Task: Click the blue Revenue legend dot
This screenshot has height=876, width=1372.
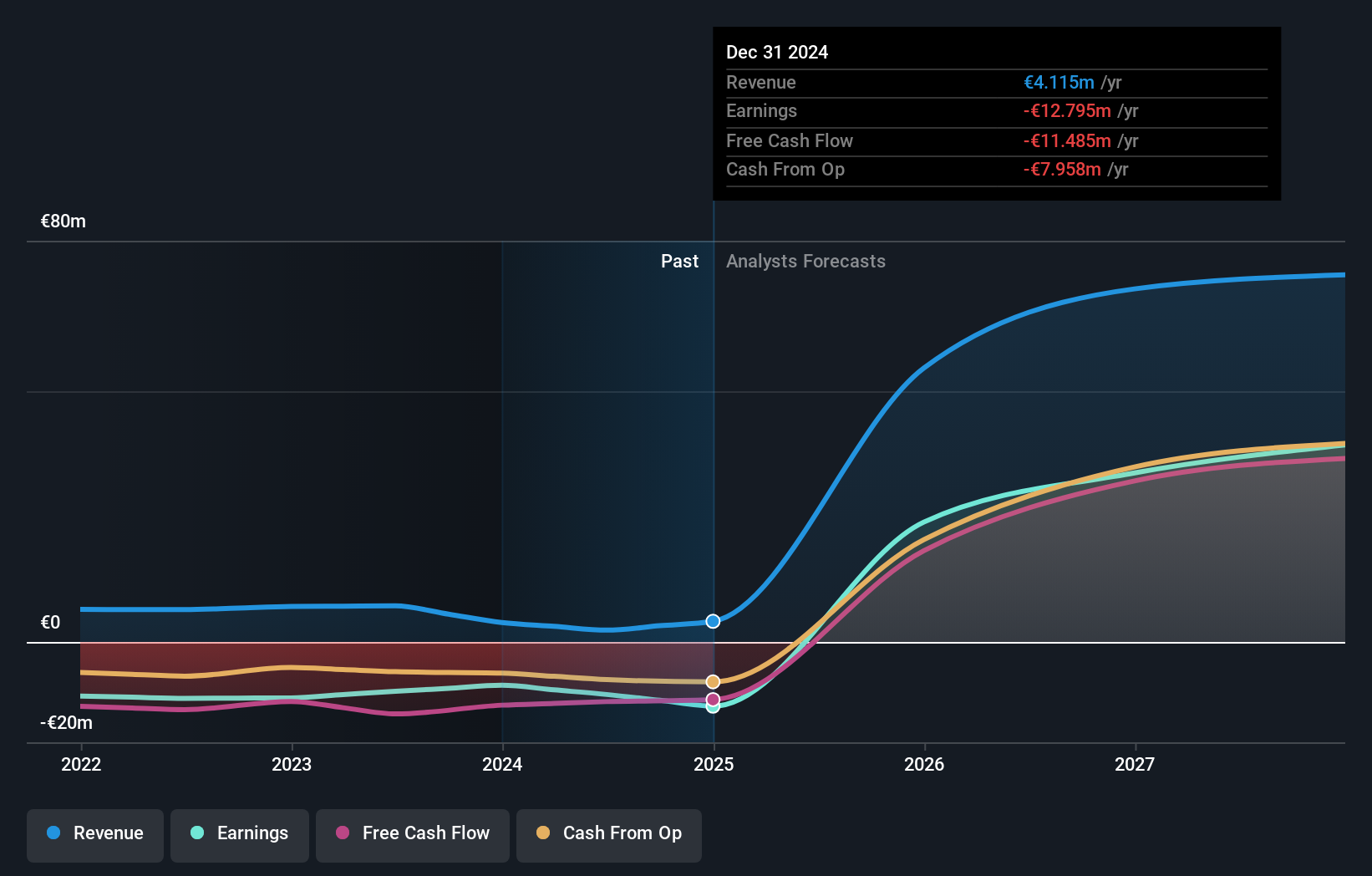Action: click(x=53, y=833)
